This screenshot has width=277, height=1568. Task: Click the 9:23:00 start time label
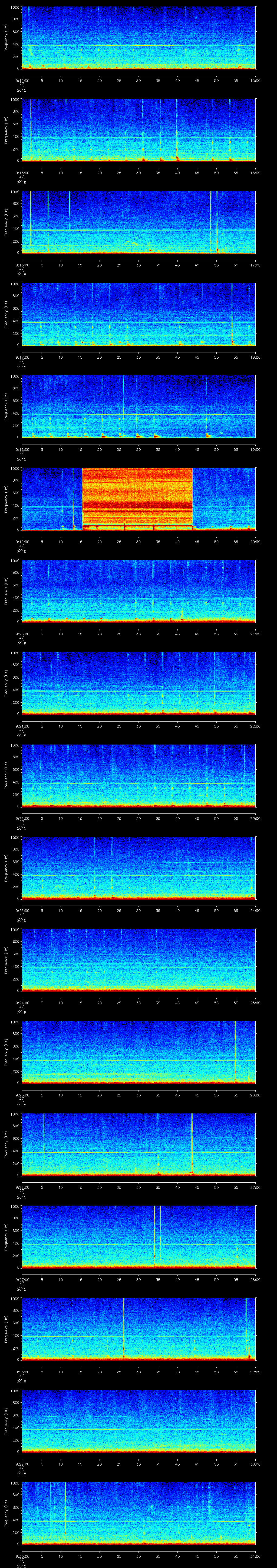(x=22, y=910)
